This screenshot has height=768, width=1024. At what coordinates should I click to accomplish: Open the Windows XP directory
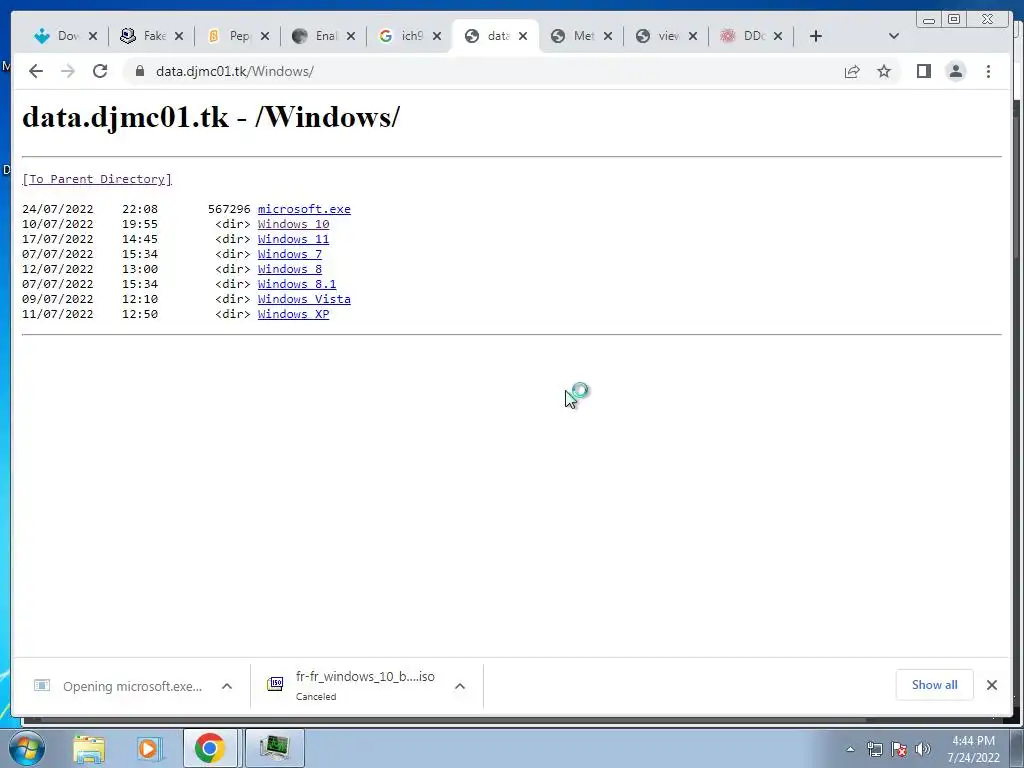point(293,314)
